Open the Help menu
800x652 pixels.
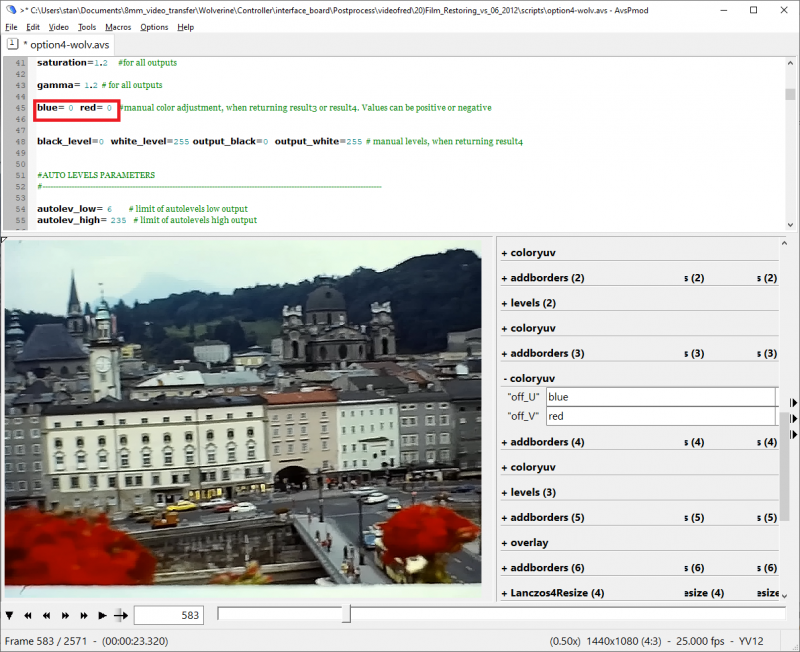point(186,27)
